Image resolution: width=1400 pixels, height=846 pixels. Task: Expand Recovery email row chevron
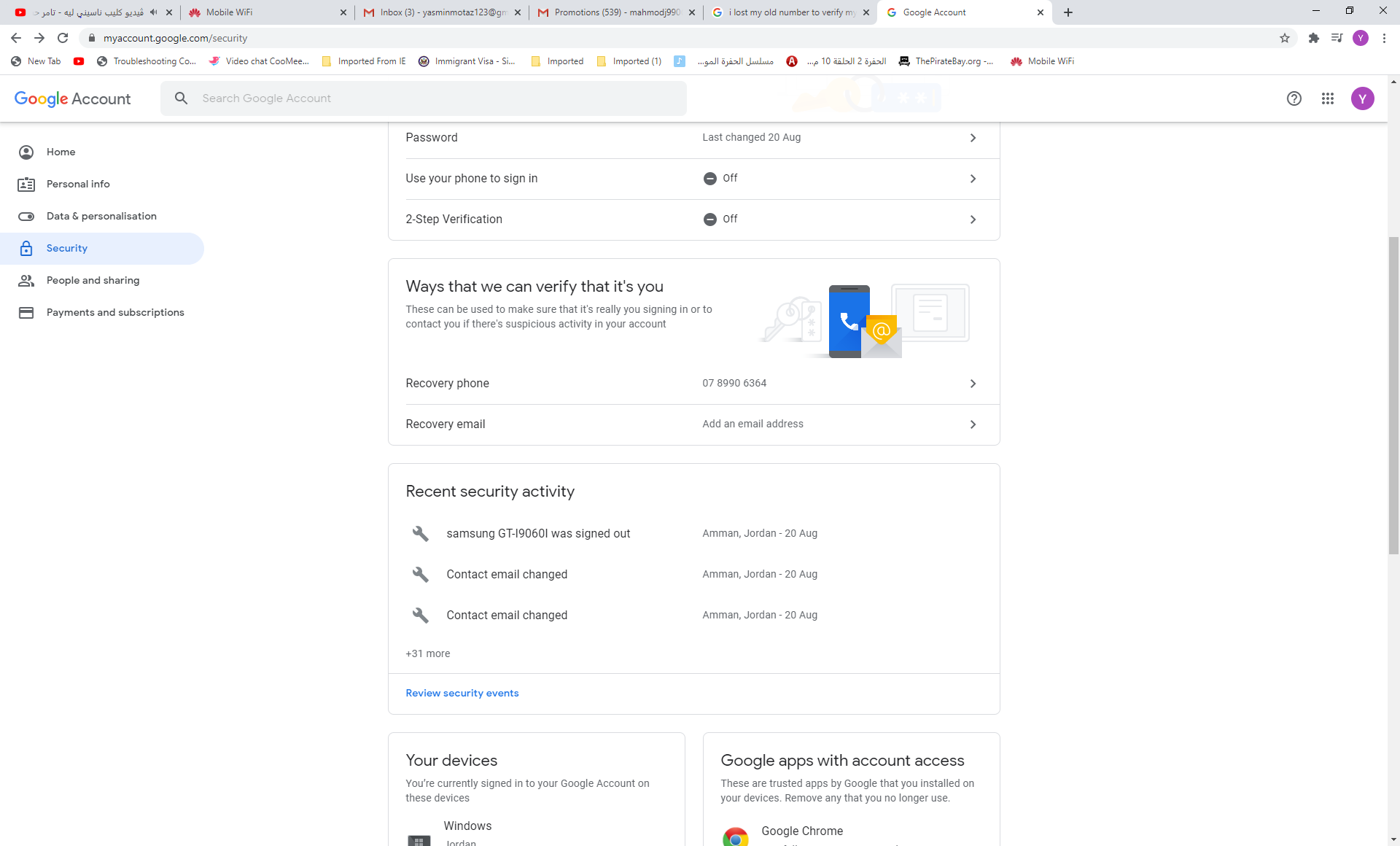click(973, 424)
